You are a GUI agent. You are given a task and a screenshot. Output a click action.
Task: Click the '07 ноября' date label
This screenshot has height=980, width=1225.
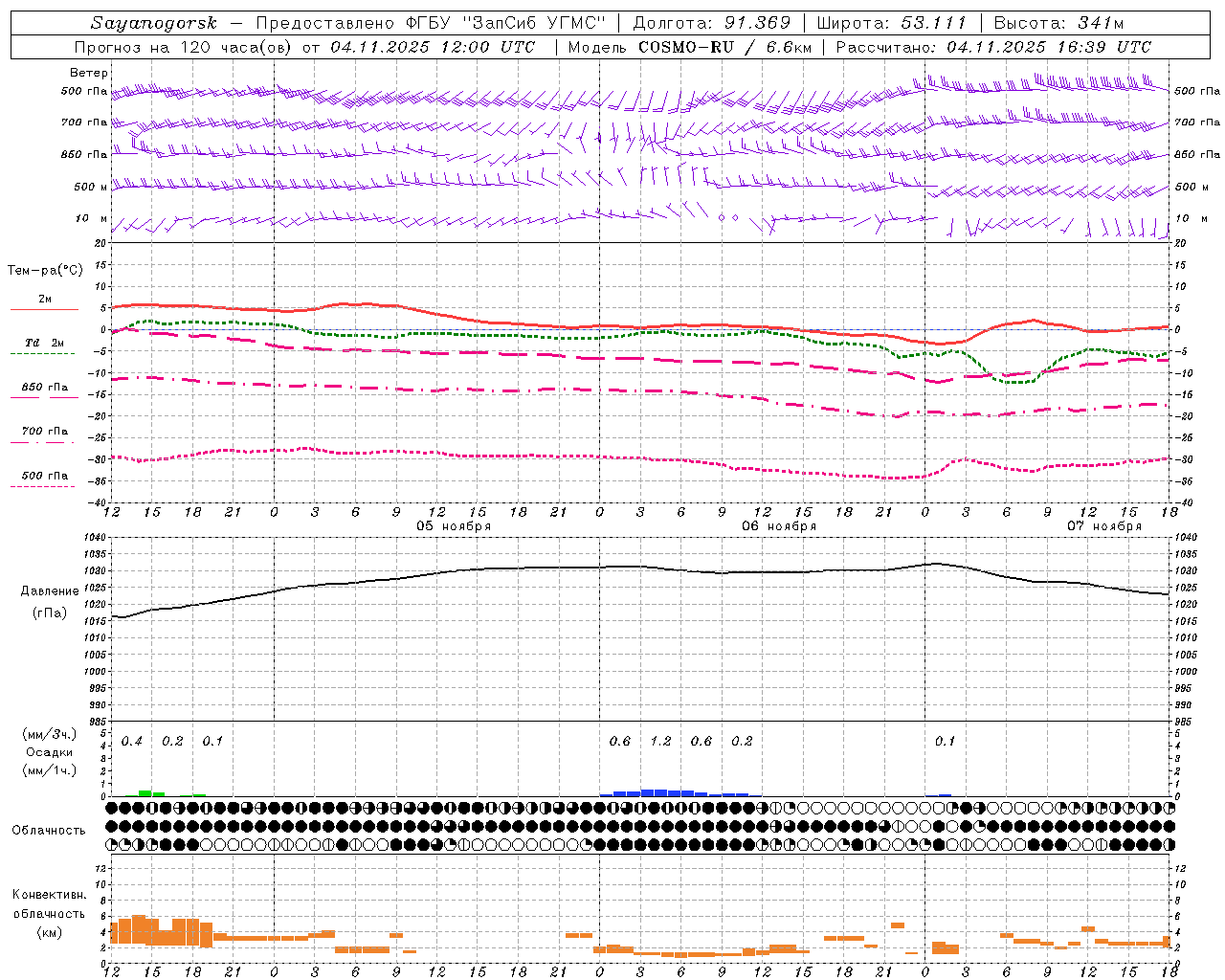(x=1104, y=526)
